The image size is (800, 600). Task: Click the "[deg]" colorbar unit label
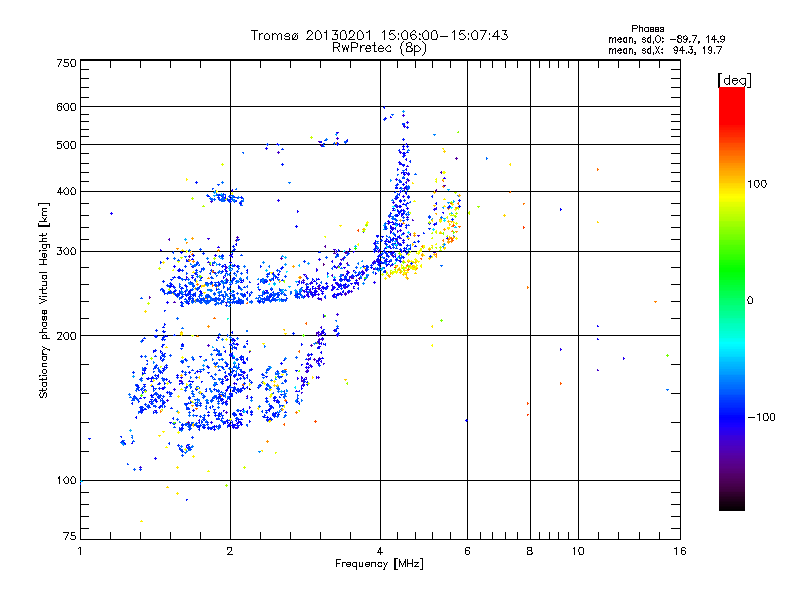coord(734,80)
